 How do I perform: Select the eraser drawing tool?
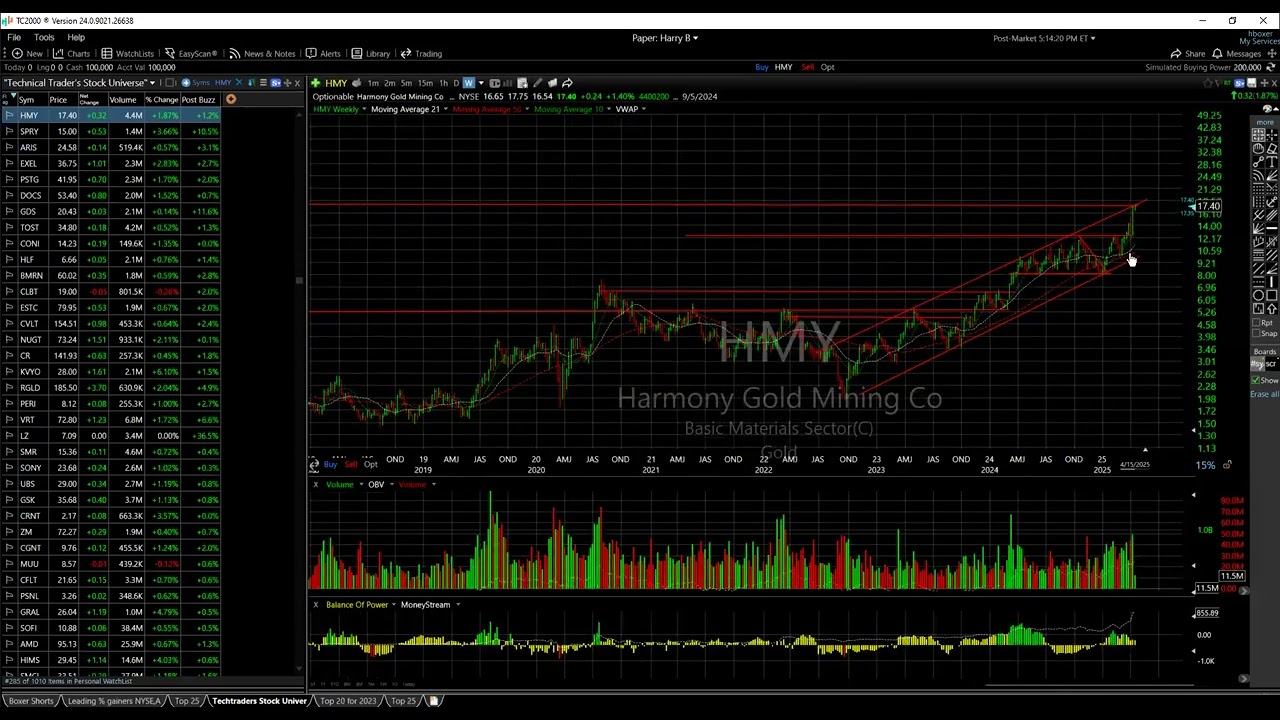1272,148
